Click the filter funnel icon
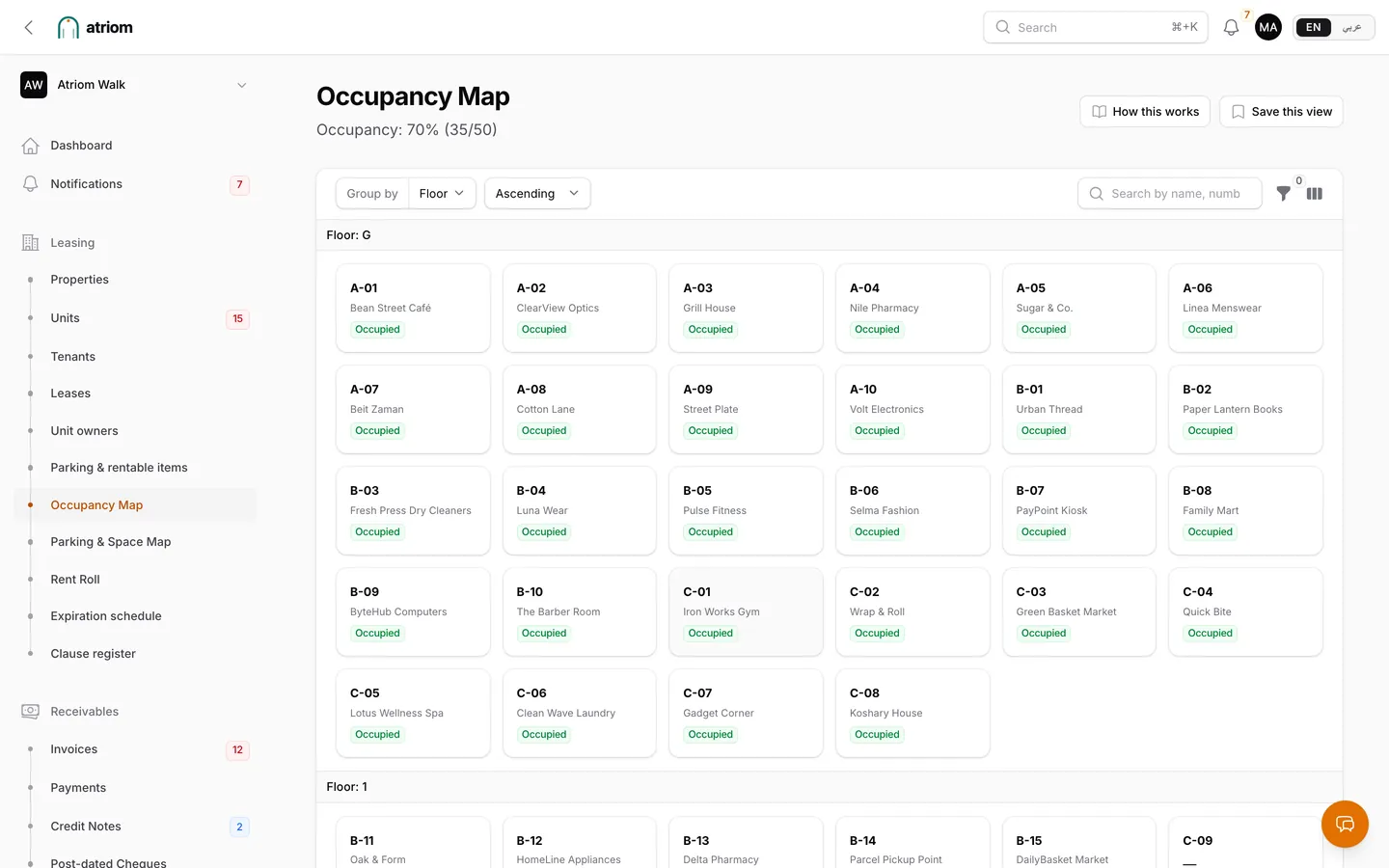Image resolution: width=1389 pixels, height=868 pixels. pyautogui.click(x=1283, y=193)
